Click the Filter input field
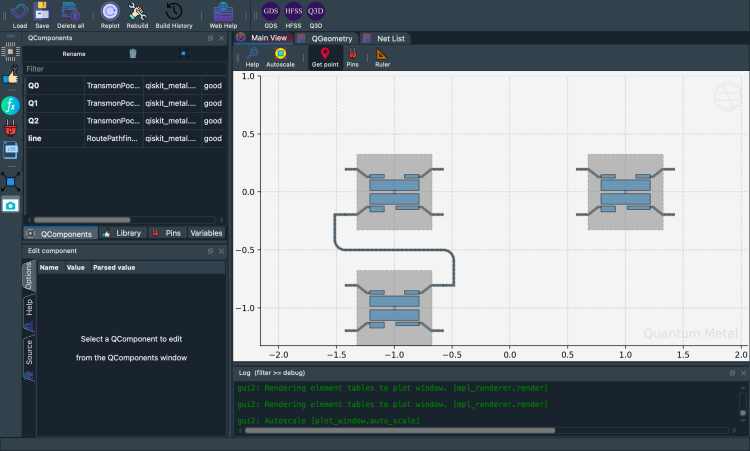The width and height of the screenshot is (750, 451). tap(125, 69)
